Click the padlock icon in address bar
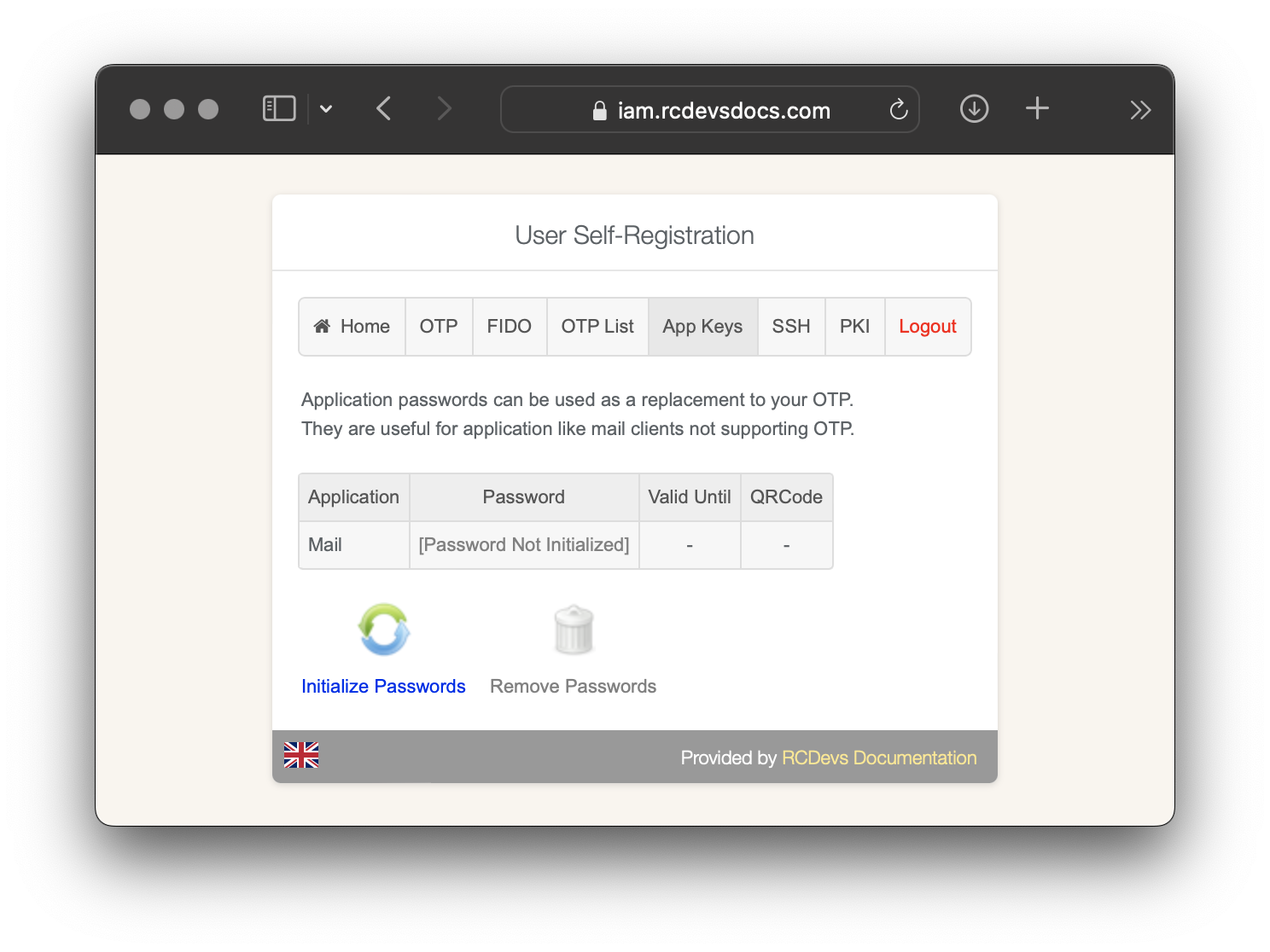Image resolution: width=1270 pixels, height=952 pixels. pos(600,110)
